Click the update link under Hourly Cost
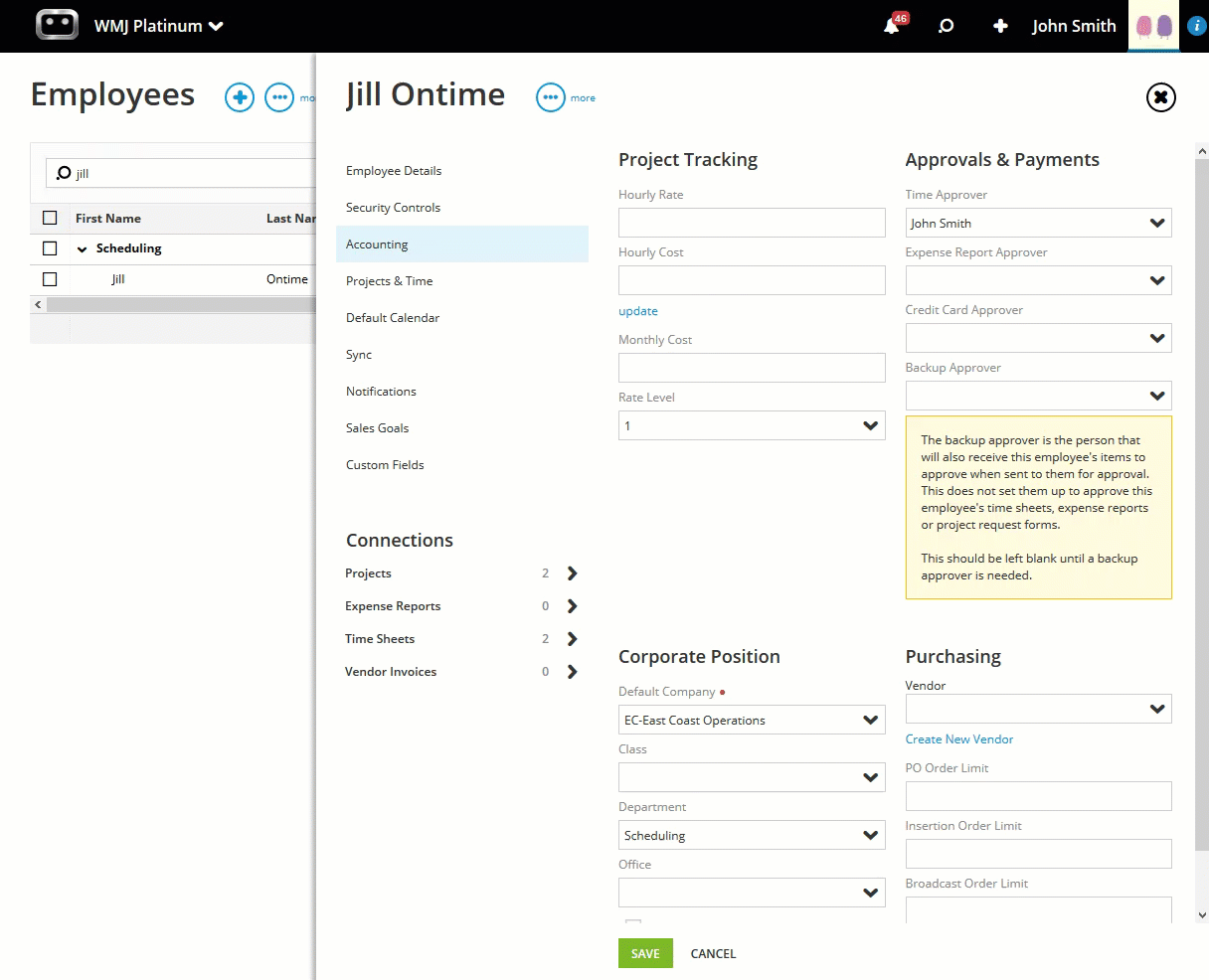The image size is (1209, 980). pyautogui.click(x=638, y=311)
